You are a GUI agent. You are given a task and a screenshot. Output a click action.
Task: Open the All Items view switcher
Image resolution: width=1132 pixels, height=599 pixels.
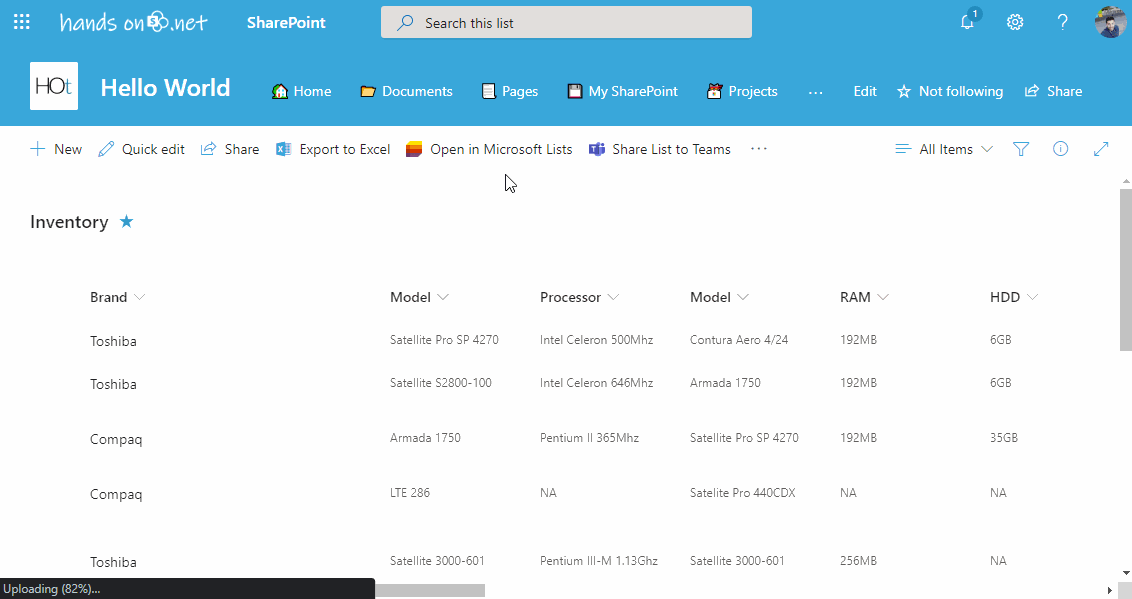tap(944, 149)
